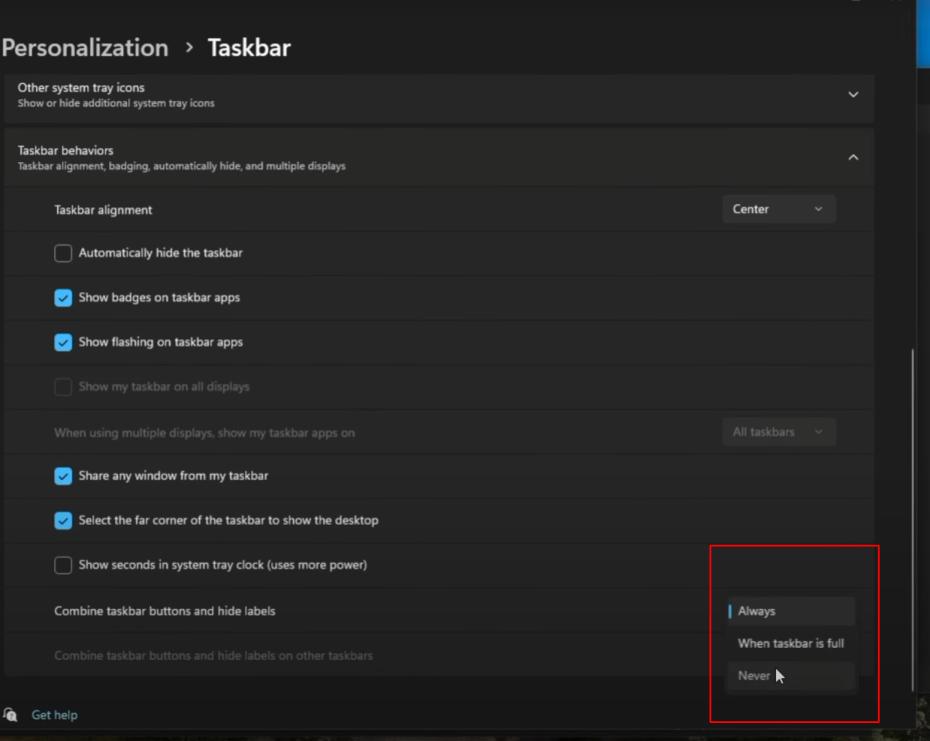The width and height of the screenshot is (930, 741).
Task: Disable Show flashing on taskbar apps
Action: click(x=63, y=342)
